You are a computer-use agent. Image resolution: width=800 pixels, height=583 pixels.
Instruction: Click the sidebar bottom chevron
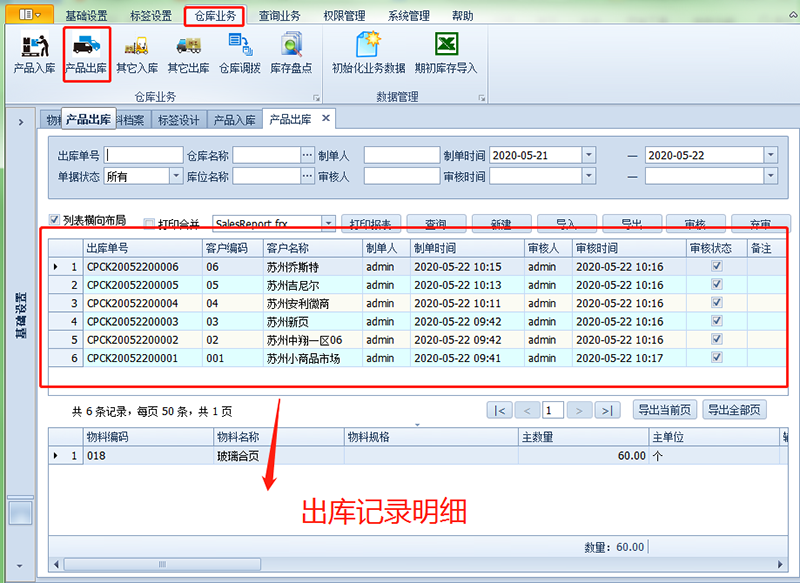[20, 566]
